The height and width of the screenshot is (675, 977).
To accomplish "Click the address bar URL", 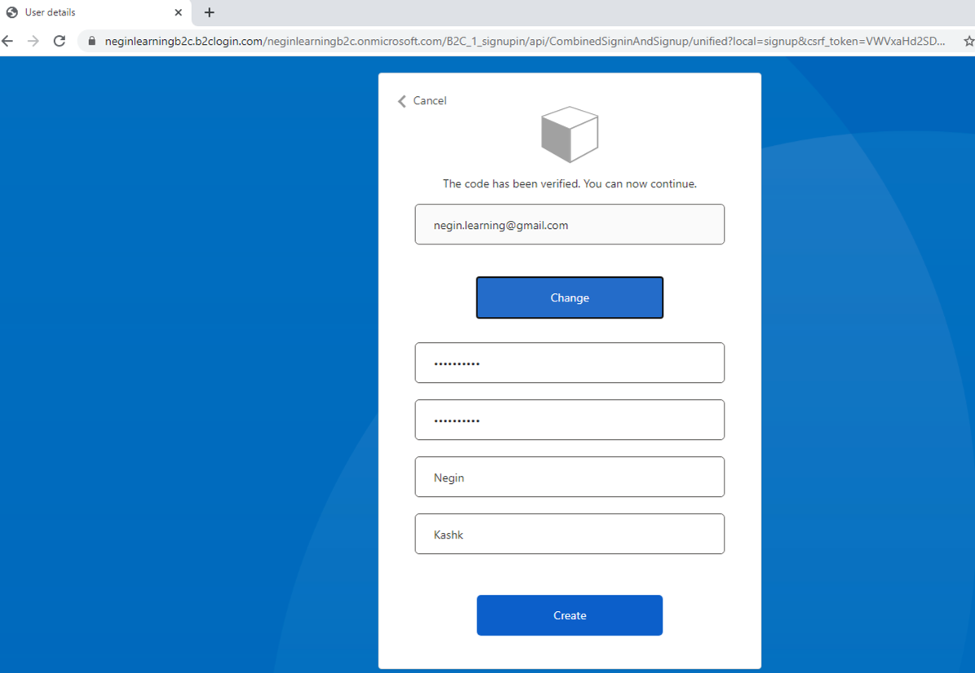I will coord(520,42).
